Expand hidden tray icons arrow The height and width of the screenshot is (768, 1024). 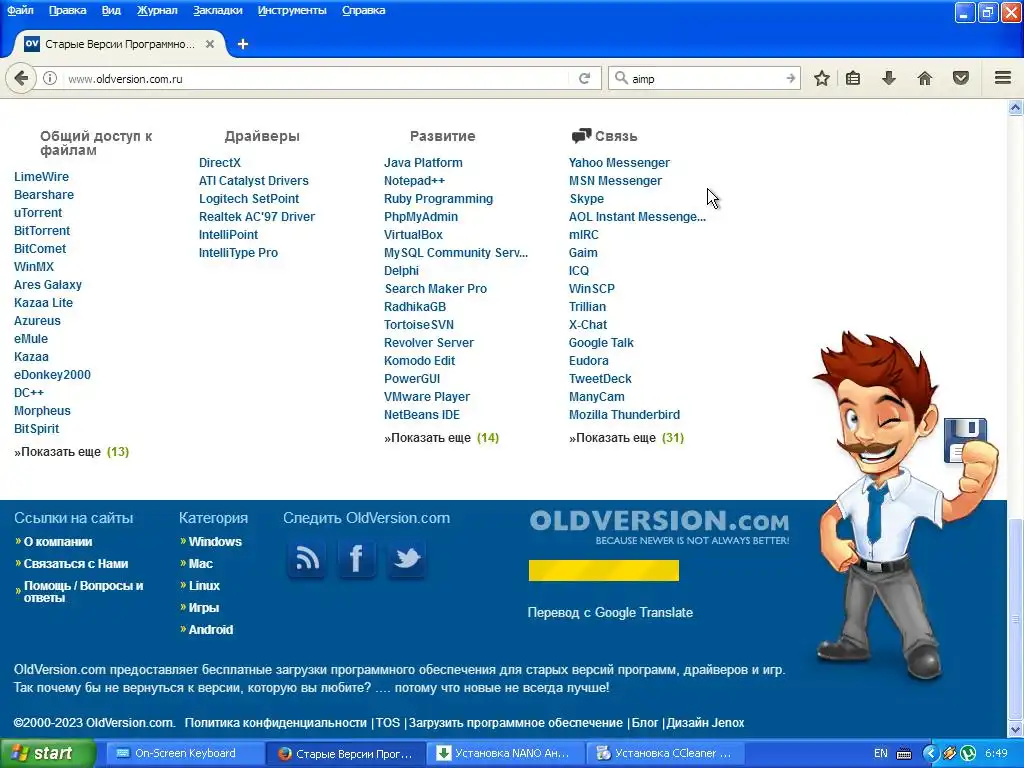tap(931, 754)
